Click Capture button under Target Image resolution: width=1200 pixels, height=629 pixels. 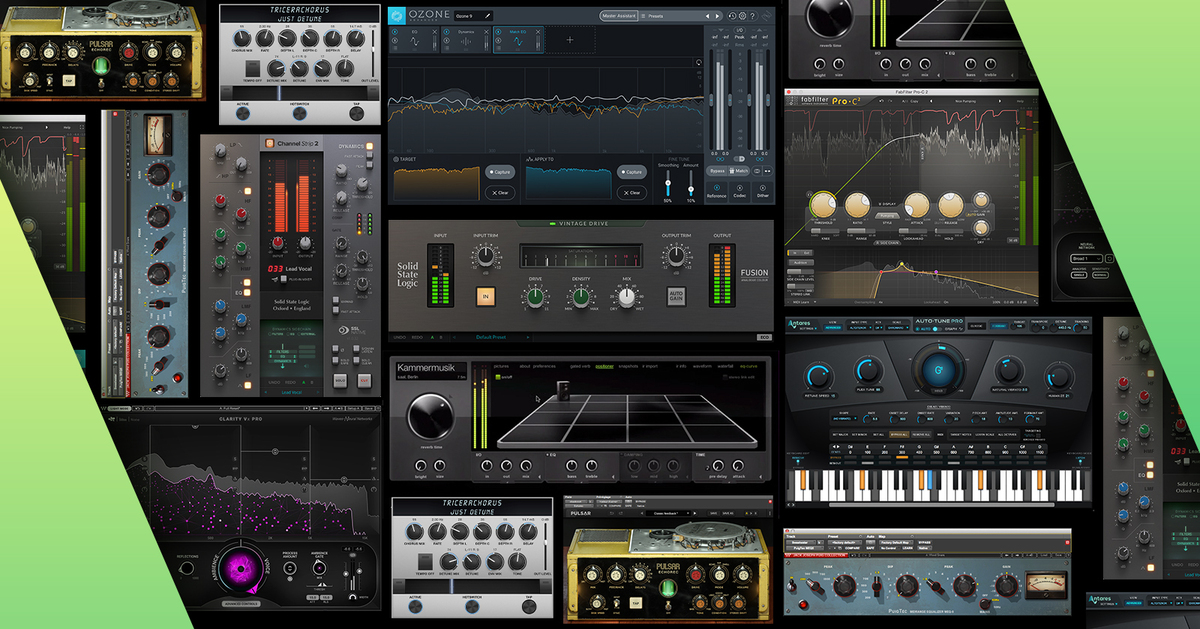coord(499,172)
